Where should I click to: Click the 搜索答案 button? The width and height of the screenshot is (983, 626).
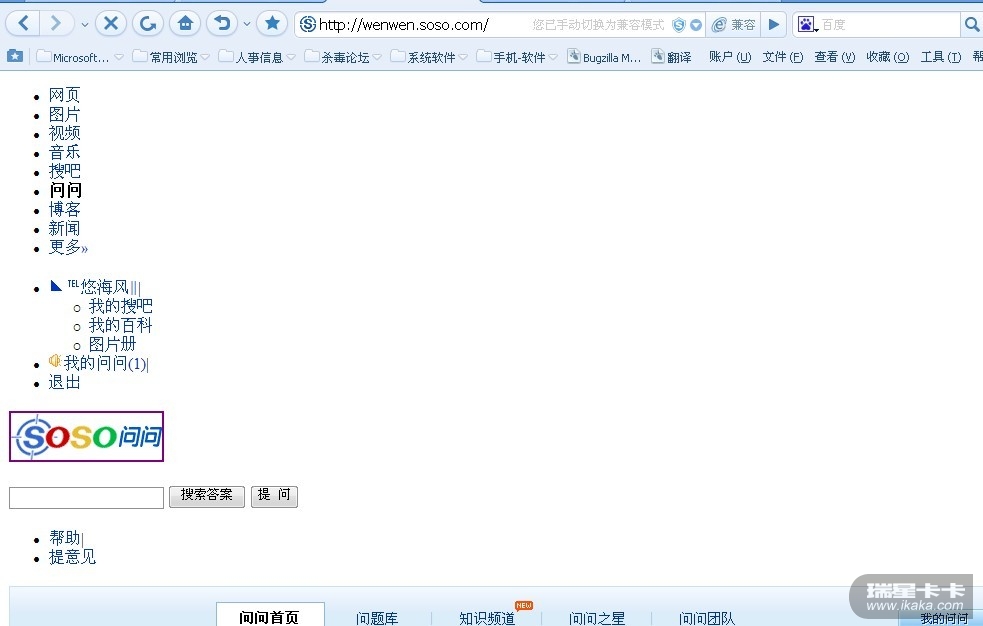(x=207, y=496)
